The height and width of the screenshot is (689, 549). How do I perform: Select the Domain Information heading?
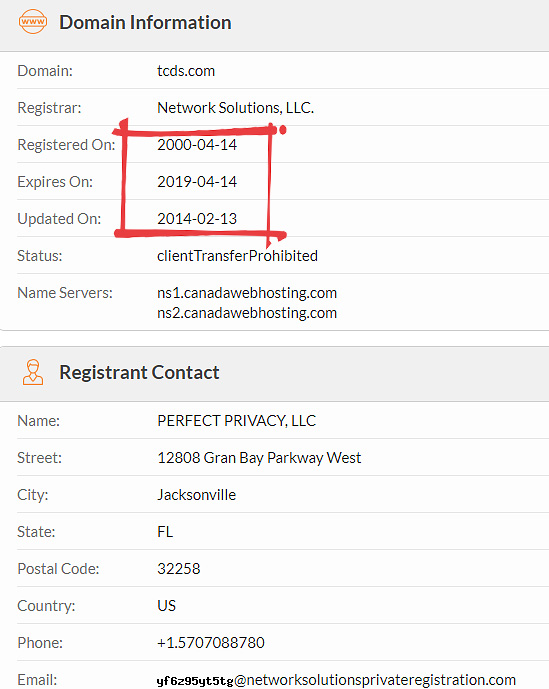pos(145,22)
